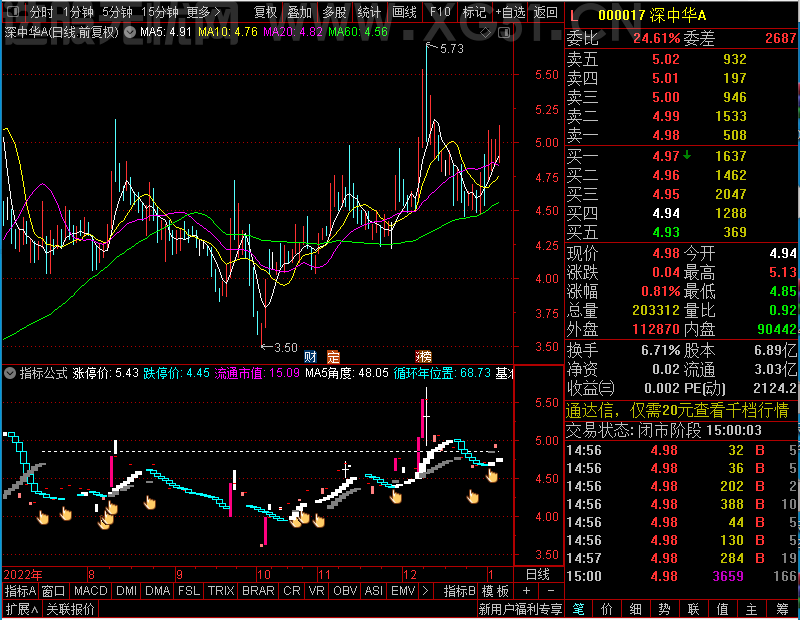Click the 定 marker on the chart
800x620 pixels.
(334, 356)
